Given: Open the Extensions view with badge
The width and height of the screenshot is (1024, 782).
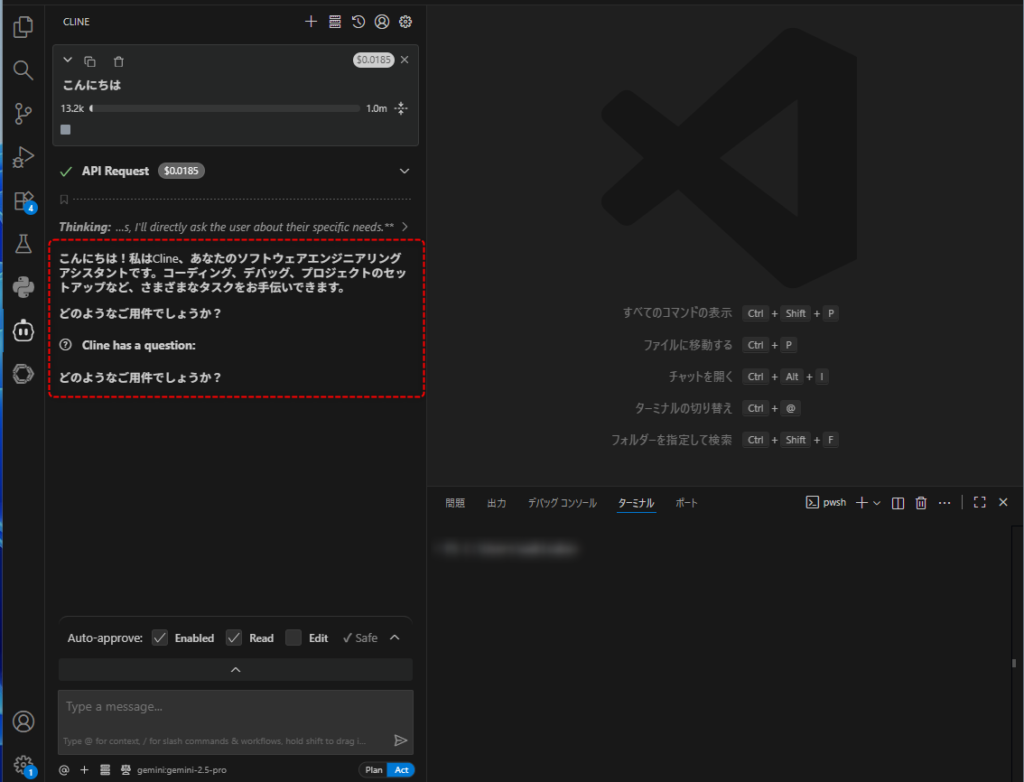Looking at the screenshot, I should click(x=22, y=201).
